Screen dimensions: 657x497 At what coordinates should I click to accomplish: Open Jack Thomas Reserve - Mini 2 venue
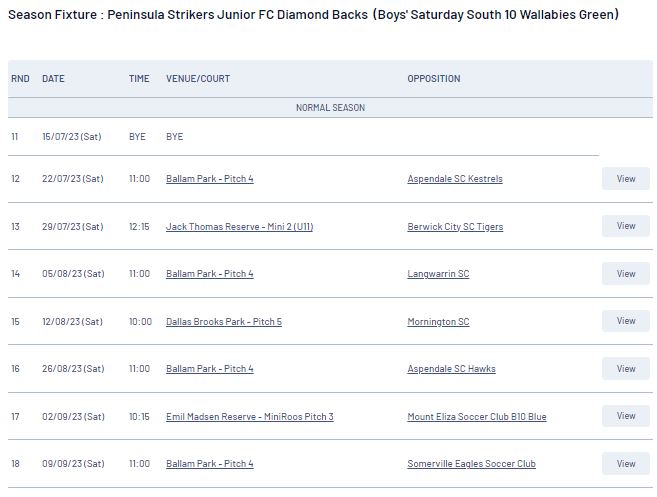239,227
